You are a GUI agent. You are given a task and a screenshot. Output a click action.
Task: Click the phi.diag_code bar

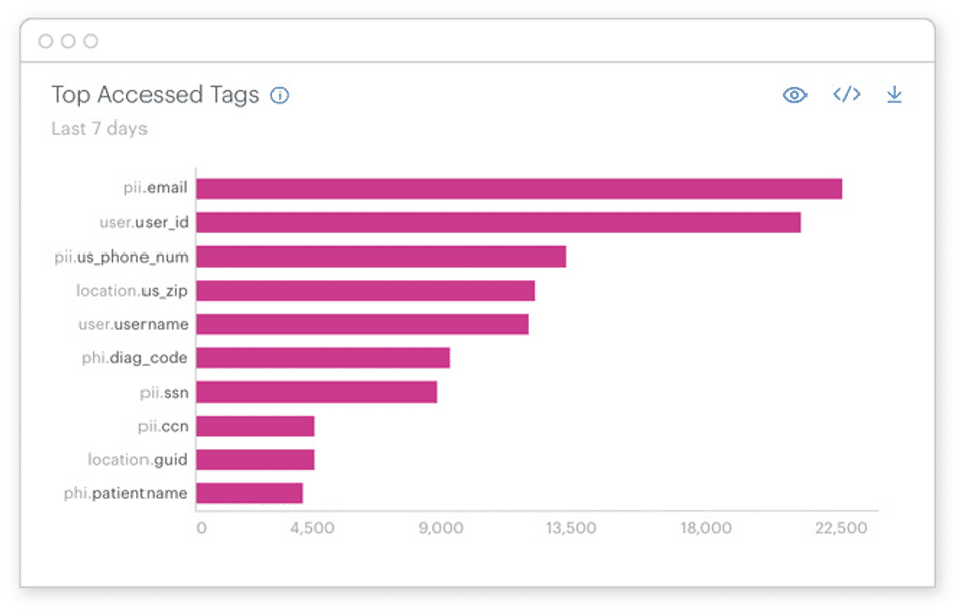323,358
